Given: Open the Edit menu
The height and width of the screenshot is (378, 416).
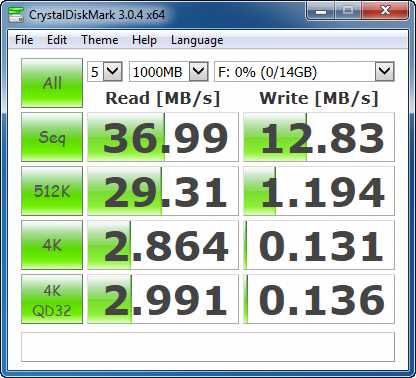Looking at the screenshot, I should click(x=57, y=40).
